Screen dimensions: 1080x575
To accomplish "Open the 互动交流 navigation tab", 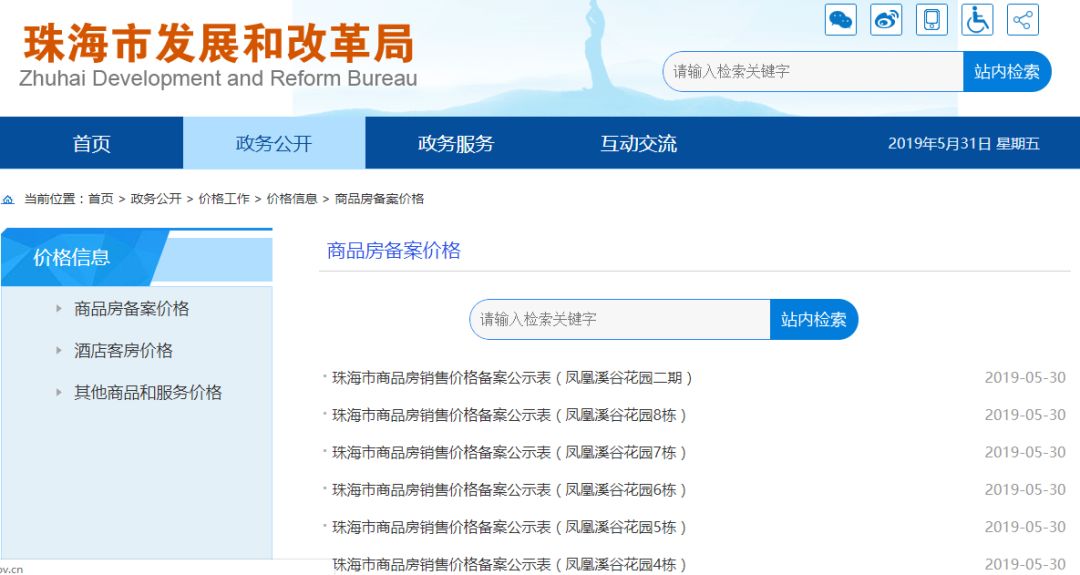I will [x=638, y=143].
